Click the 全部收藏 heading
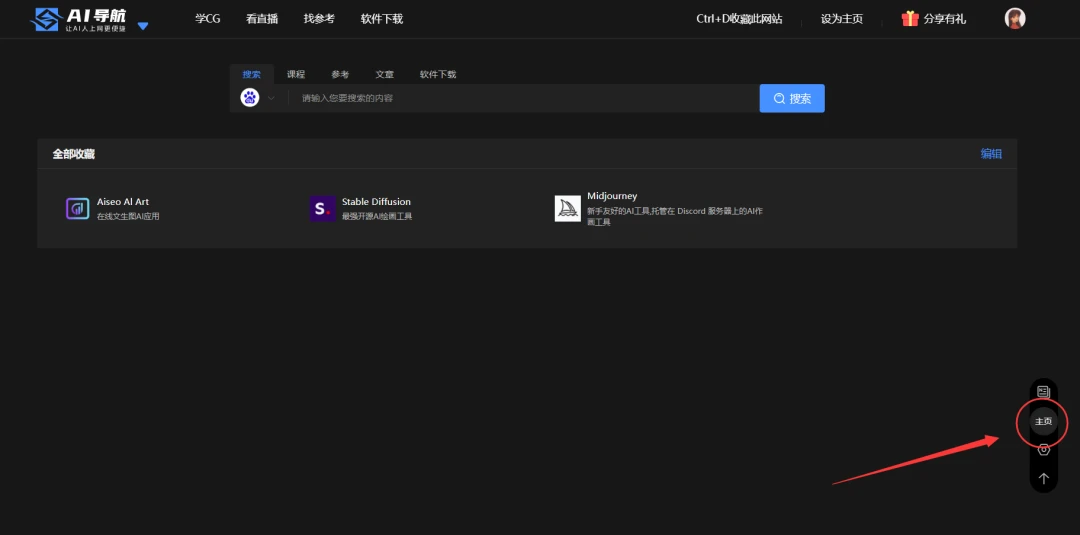Viewport: 1080px width, 535px height. pyautogui.click(x=74, y=154)
